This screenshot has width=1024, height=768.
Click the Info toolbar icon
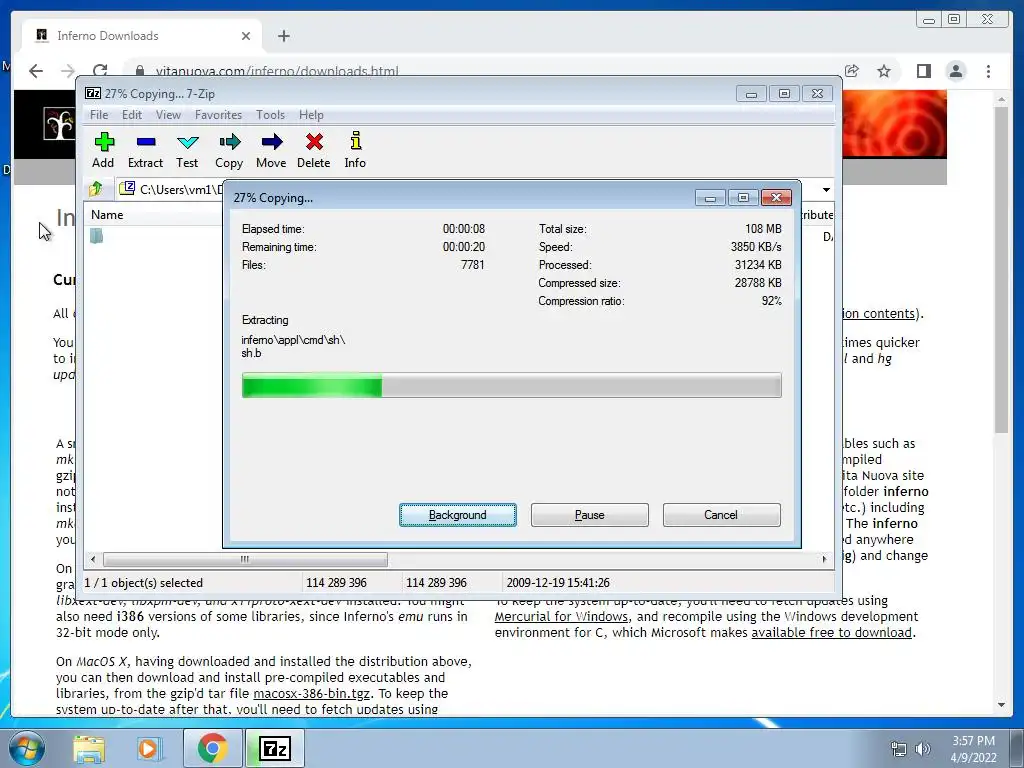(355, 150)
